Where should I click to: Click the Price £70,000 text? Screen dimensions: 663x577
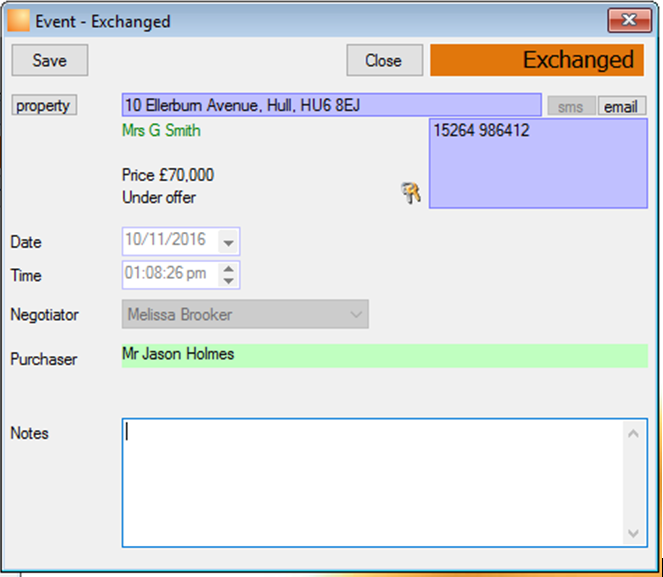point(168,175)
